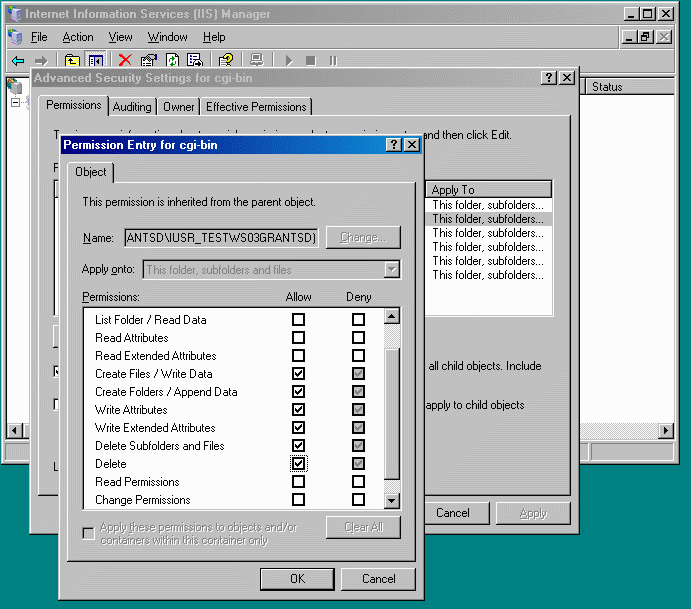
Task: Click Apply in Advanced Security Settings
Action: coord(533,513)
